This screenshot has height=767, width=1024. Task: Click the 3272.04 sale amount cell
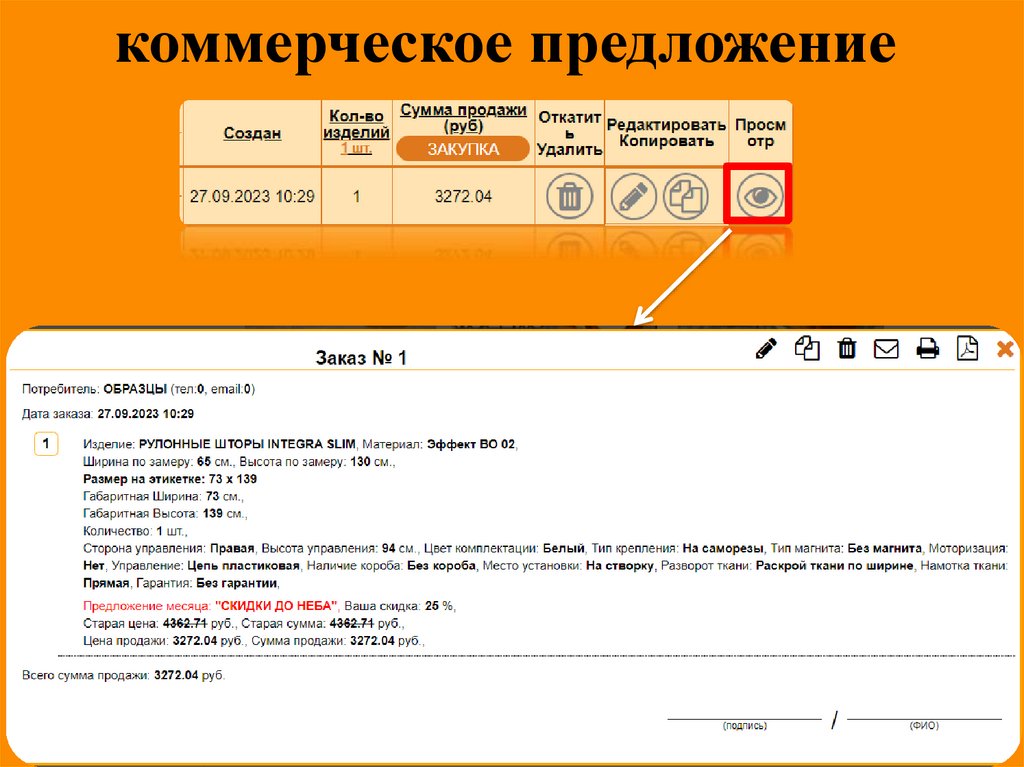click(463, 196)
